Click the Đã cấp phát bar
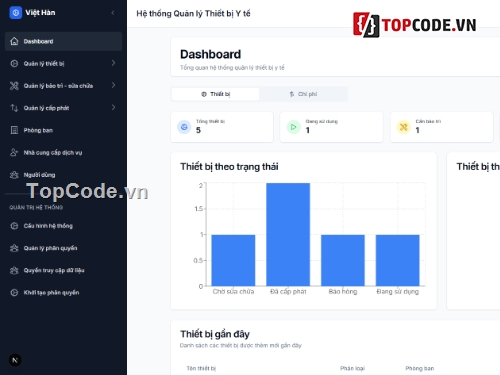The height and width of the screenshot is (375, 500). coord(288,234)
